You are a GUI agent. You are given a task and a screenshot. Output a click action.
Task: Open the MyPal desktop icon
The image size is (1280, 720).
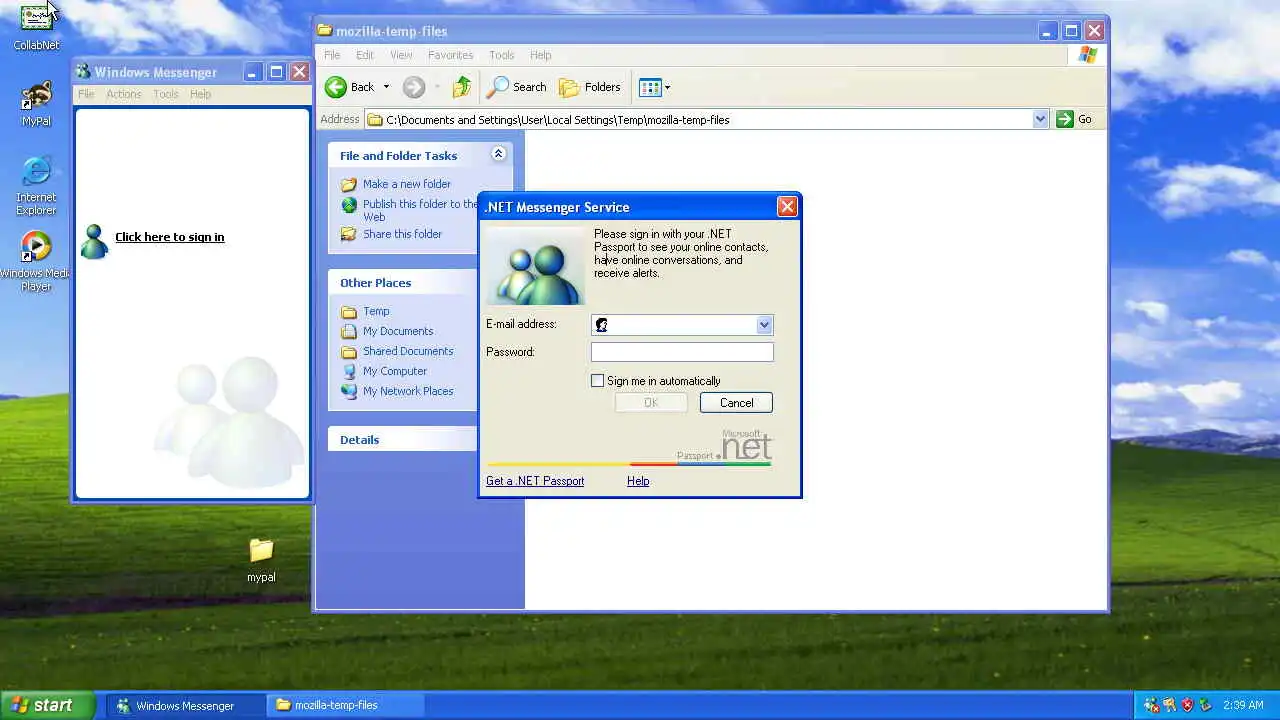(x=36, y=104)
